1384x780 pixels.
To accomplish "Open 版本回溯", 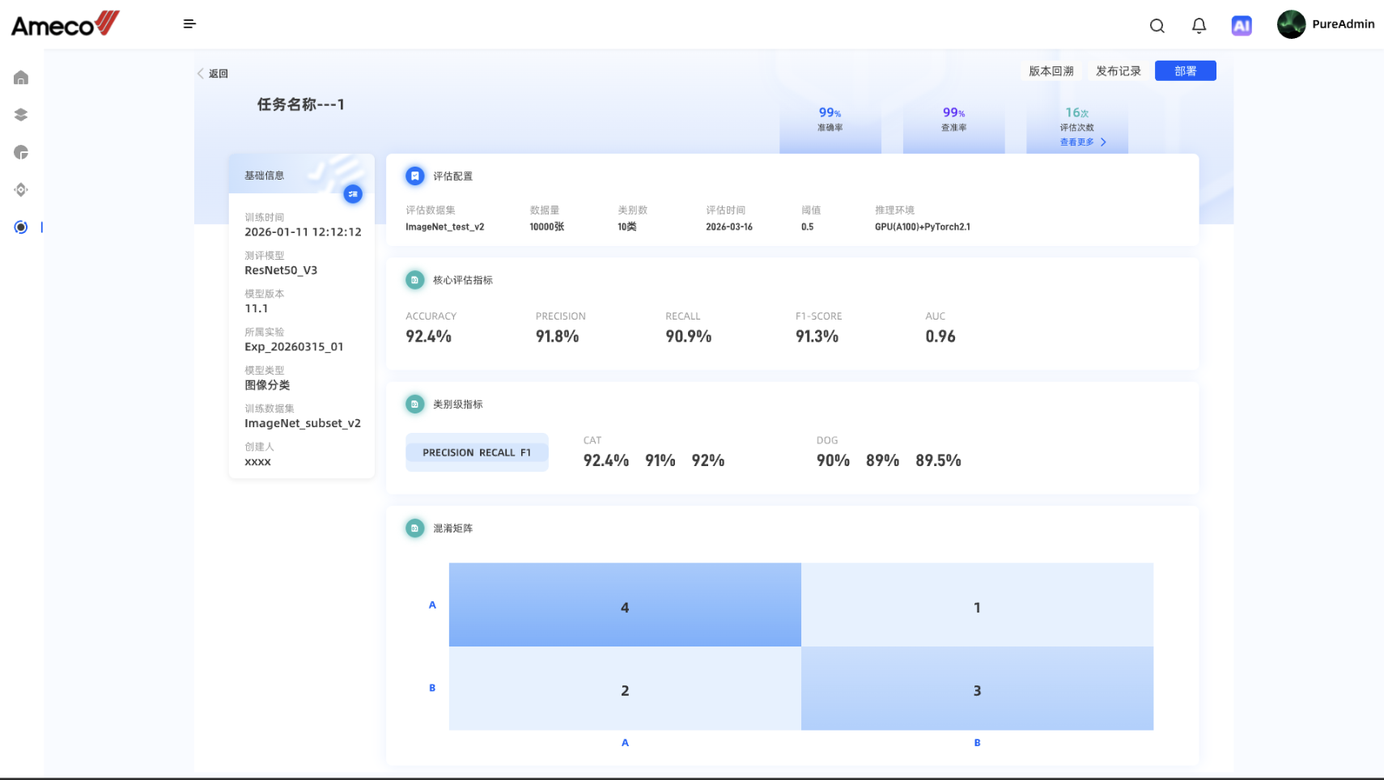I will pyautogui.click(x=1051, y=71).
